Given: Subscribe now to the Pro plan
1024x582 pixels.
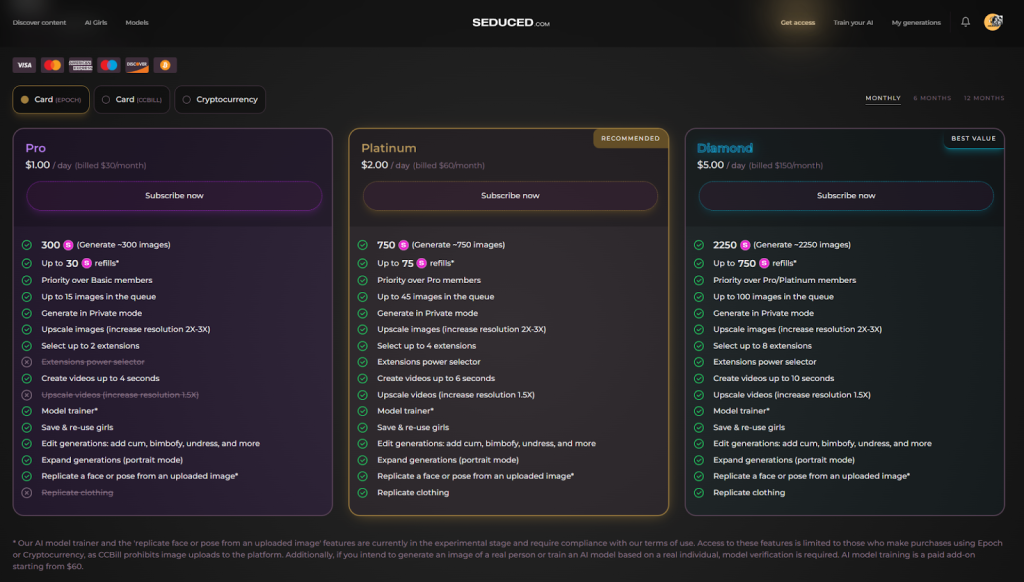Looking at the screenshot, I should [174, 195].
